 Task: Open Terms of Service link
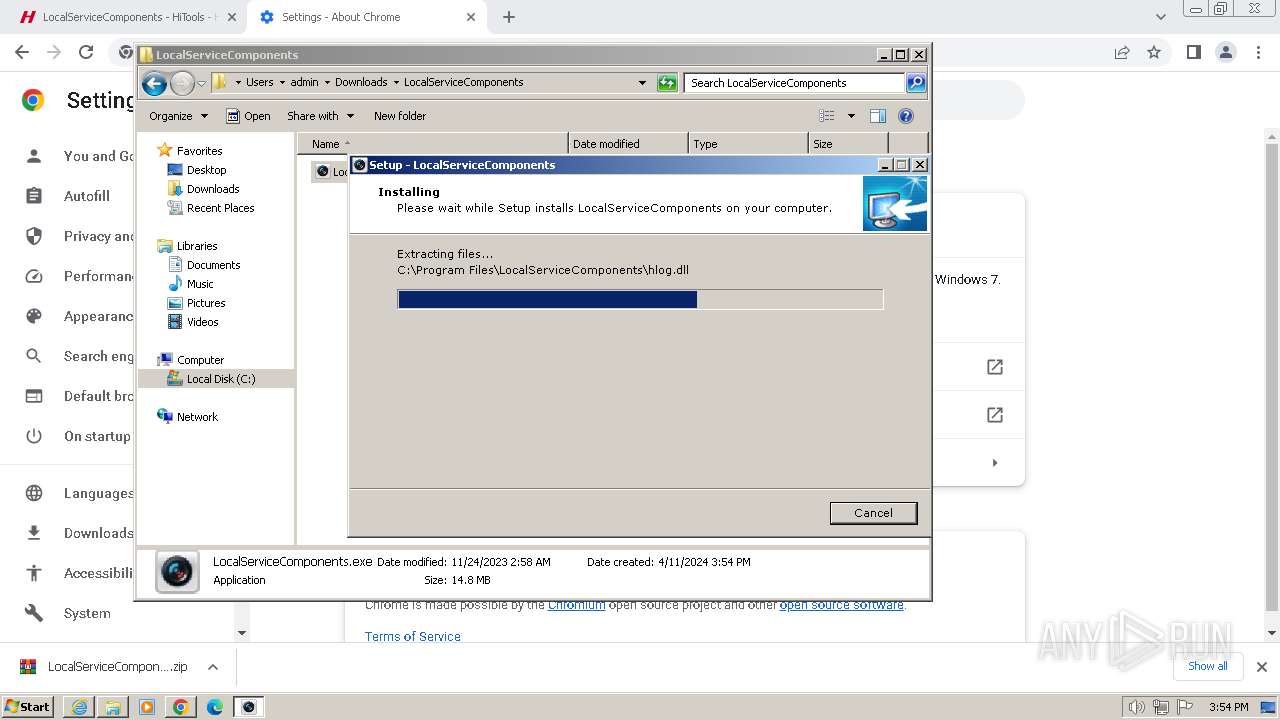pos(413,636)
